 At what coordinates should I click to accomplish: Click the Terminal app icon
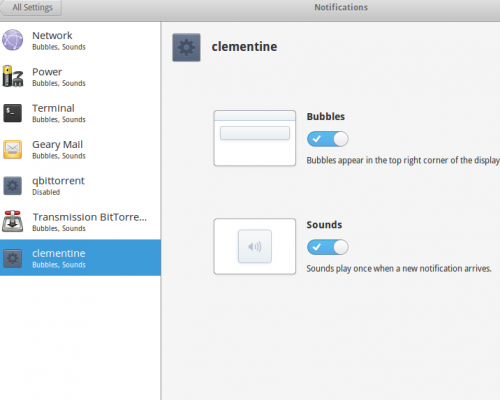coord(13,113)
